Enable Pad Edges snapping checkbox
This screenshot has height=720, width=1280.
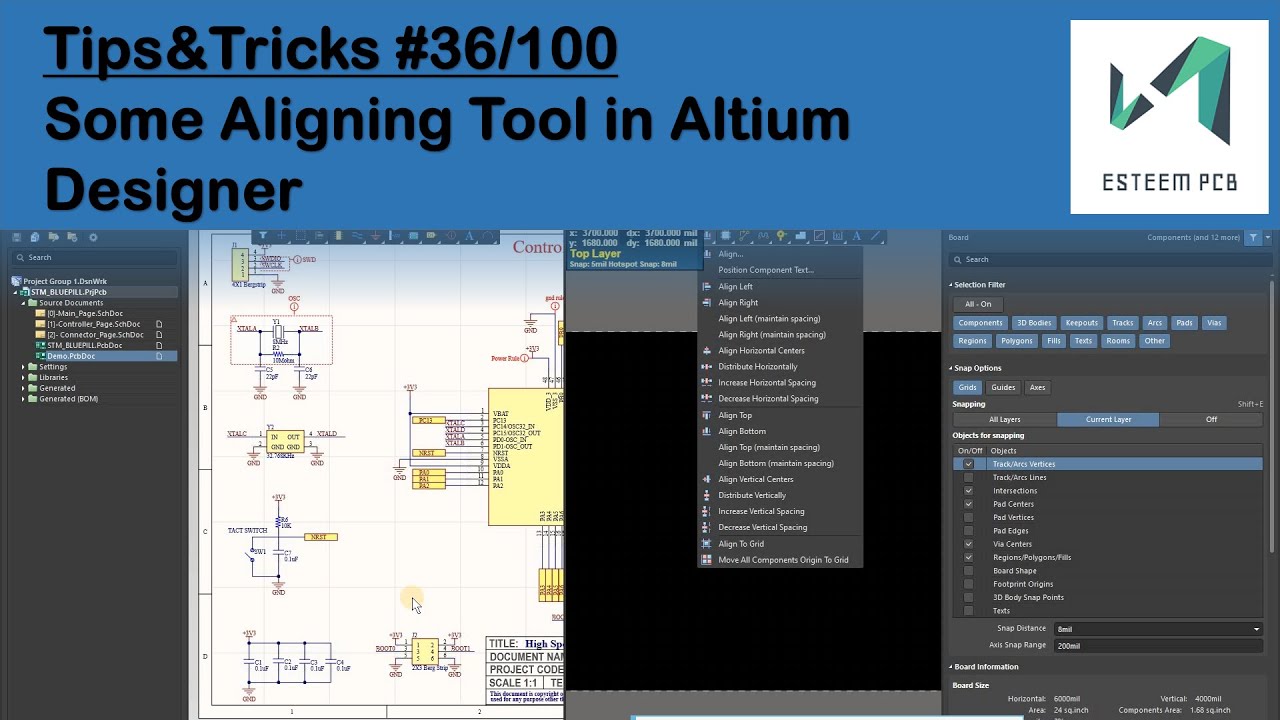968,531
